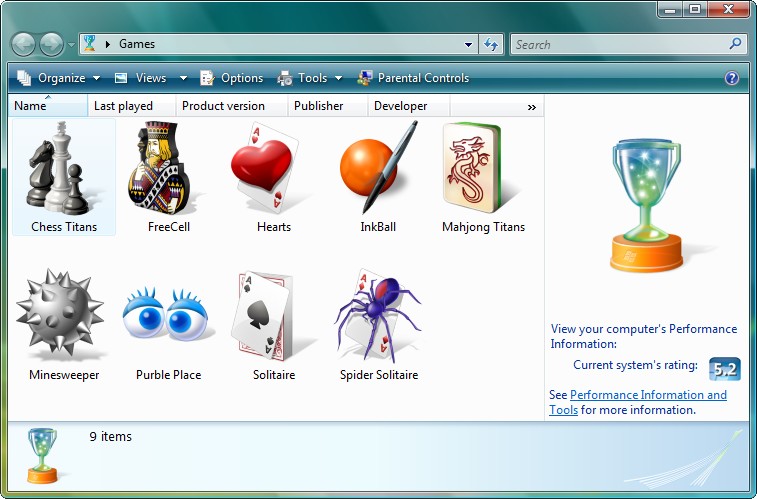Select the "Chess Titans" label
The height and width of the screenshot is (499, 757).
coord(64,227)
